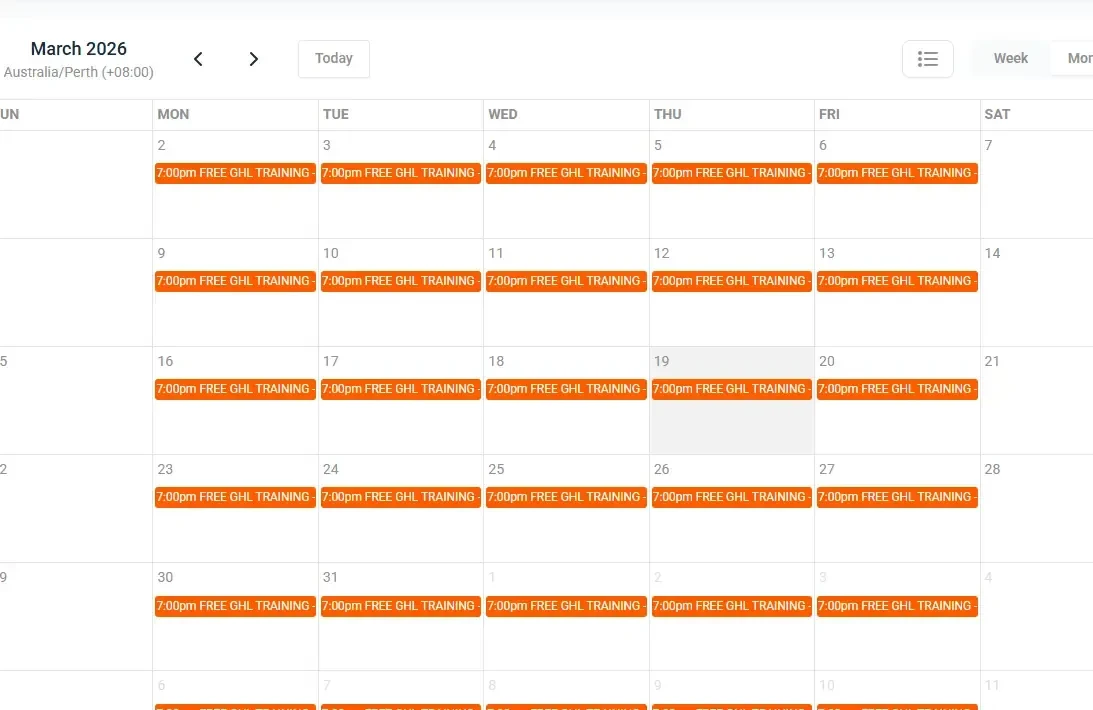Click the Tuesday March 10 training event

coord(401,281)
